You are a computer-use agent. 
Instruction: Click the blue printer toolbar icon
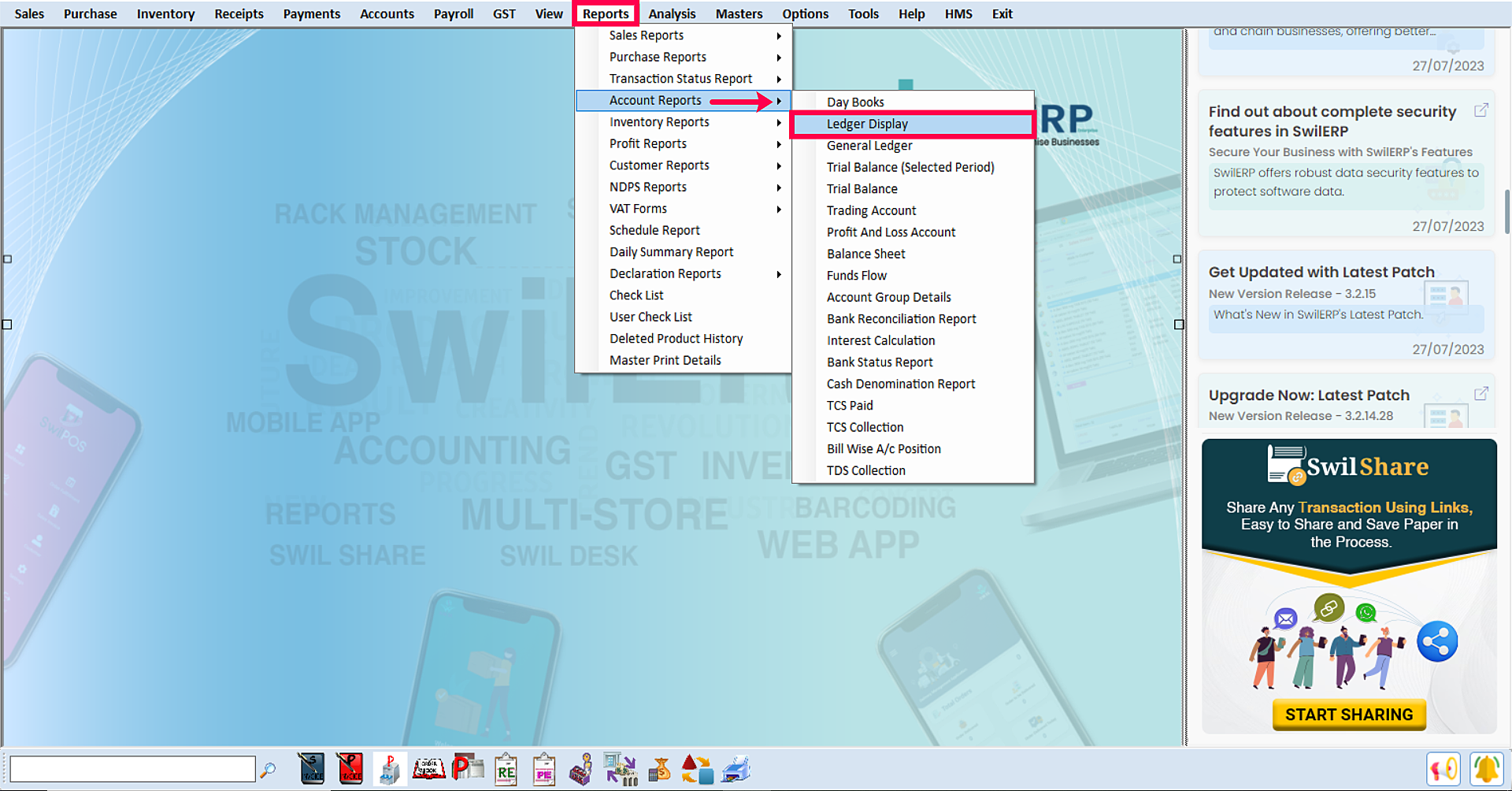(x=736, y=769)
